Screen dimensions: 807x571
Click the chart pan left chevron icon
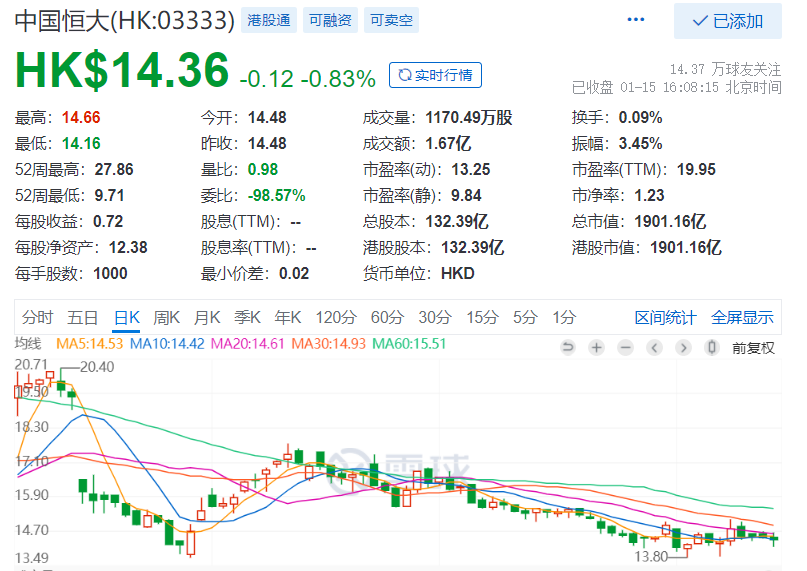click(x=654, y=348)
